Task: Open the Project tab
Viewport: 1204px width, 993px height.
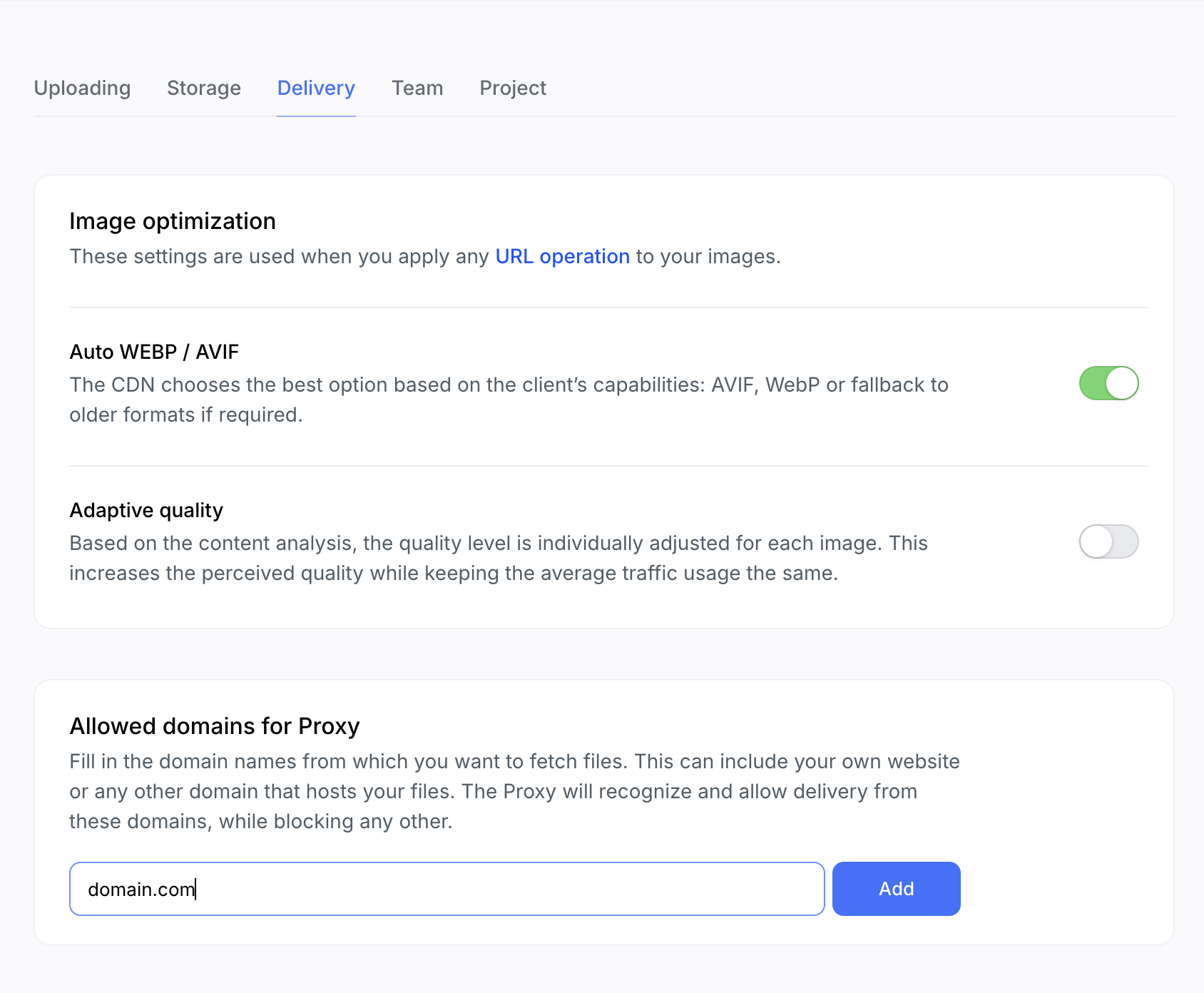Action: coord(512,88)
